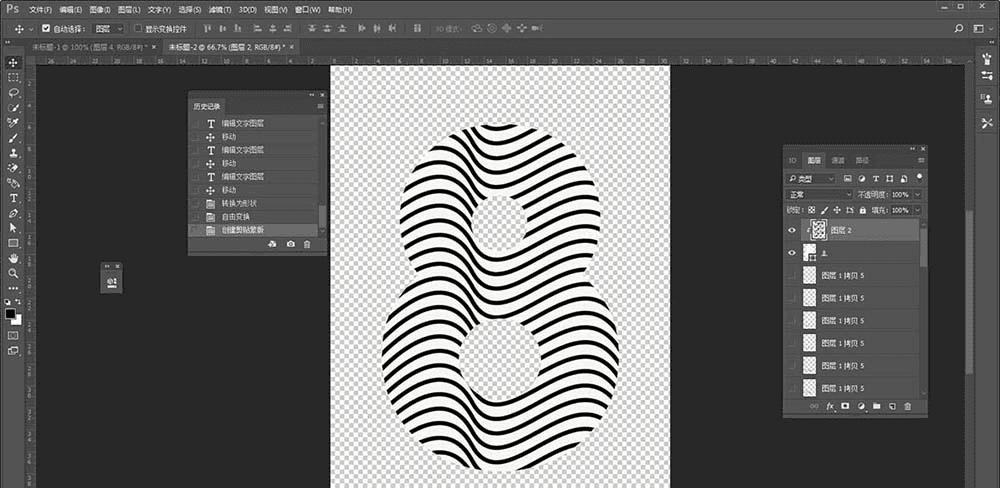Viewport: 1000px width, 488px height.
Task: Hide the 图层 2 layer
Action: point(792,230)
